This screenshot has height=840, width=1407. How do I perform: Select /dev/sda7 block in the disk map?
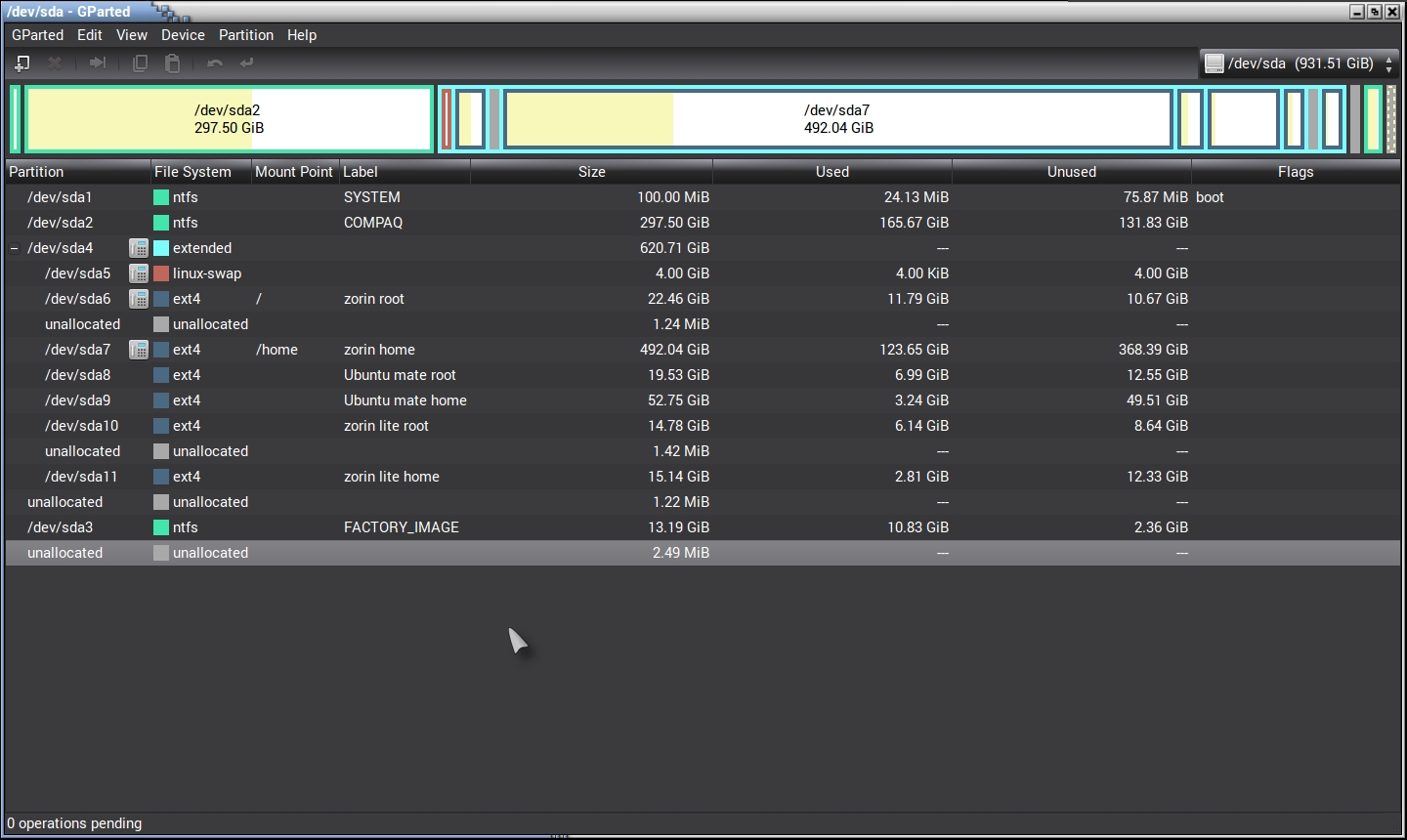click(x=837, y=119)
